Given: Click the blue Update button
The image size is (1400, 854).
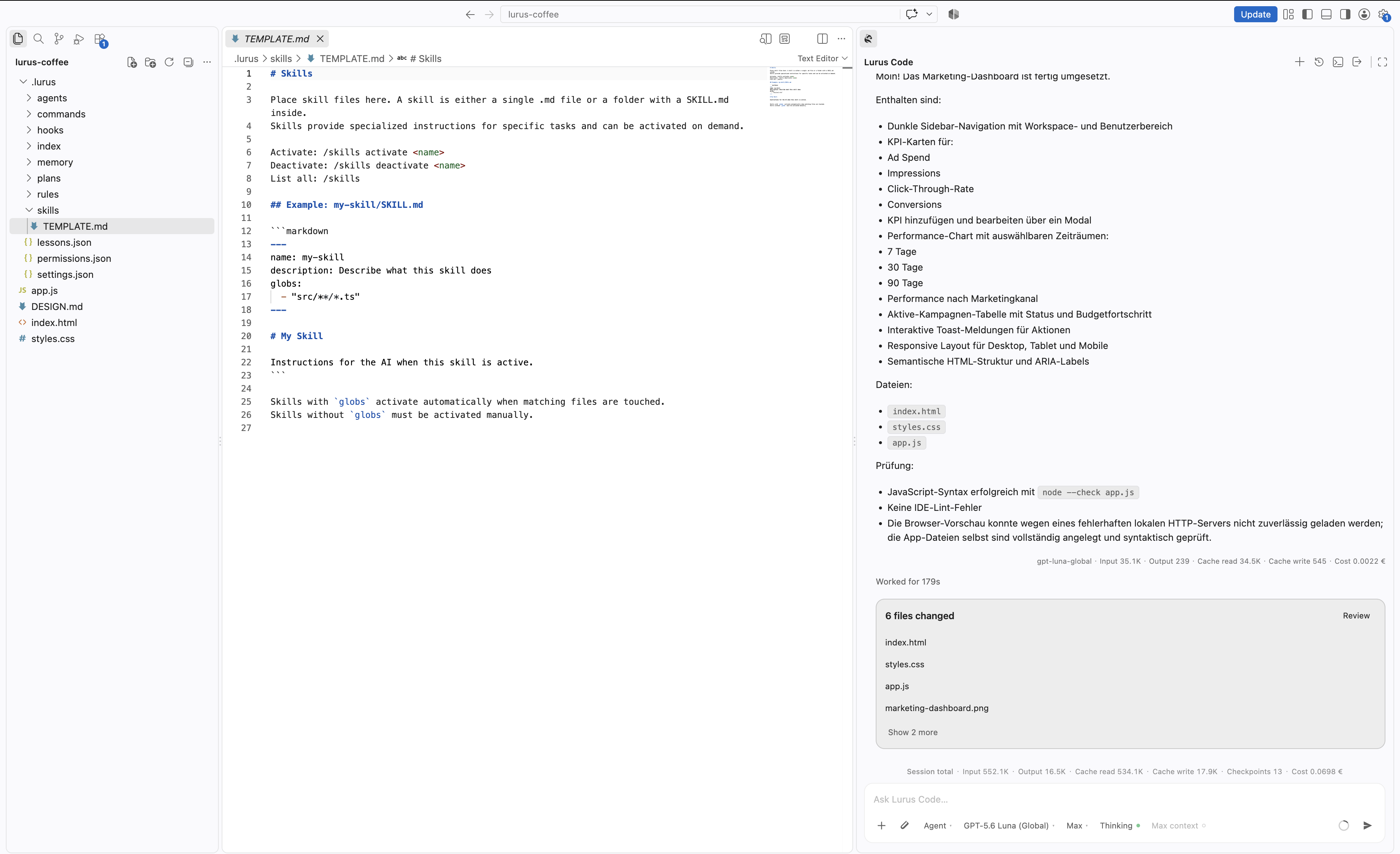Looking at the screenshot, I should pyautogui.click(x=1255, y=14).
